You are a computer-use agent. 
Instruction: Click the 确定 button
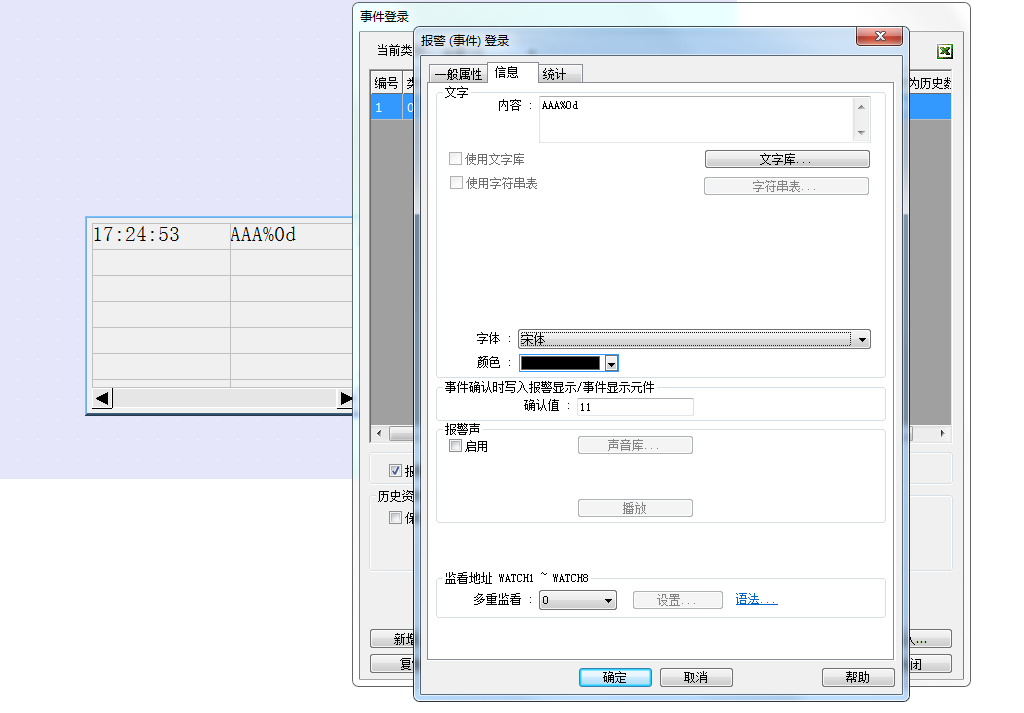(615, 677)
